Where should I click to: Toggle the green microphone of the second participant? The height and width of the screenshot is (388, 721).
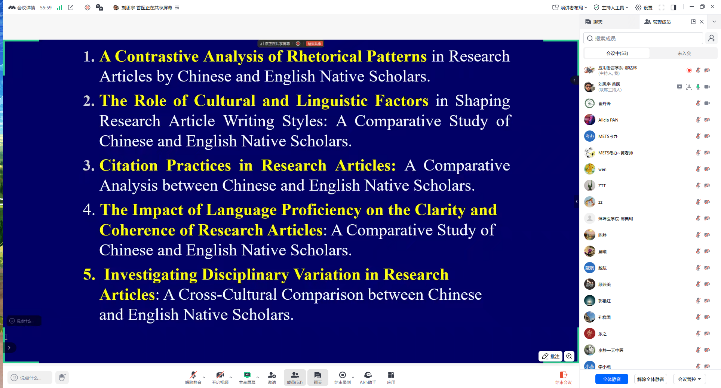698,86
